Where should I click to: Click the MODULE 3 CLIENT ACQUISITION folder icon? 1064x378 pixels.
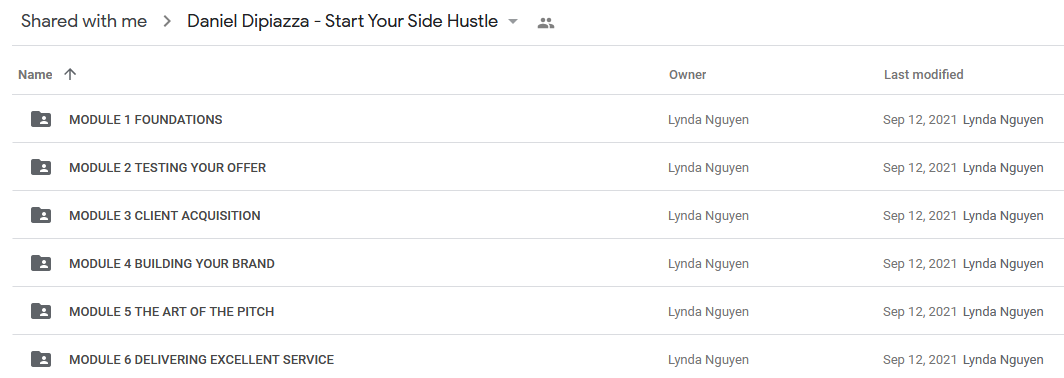coord(41,216)
